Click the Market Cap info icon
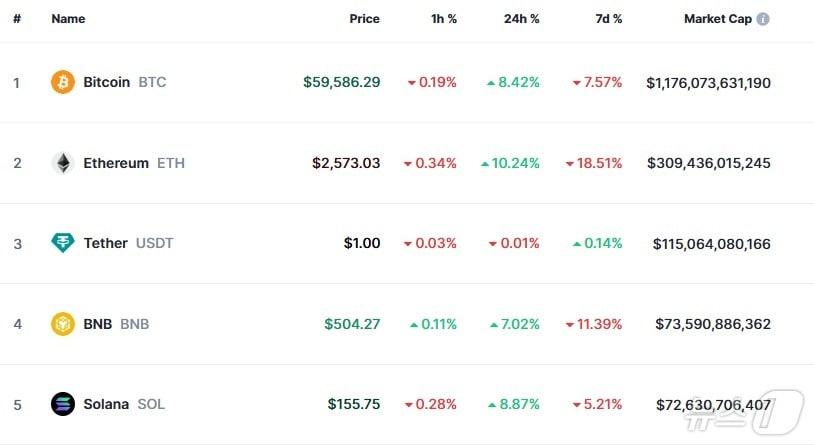This screenshot has width=814, height=447. click(763, 19)
